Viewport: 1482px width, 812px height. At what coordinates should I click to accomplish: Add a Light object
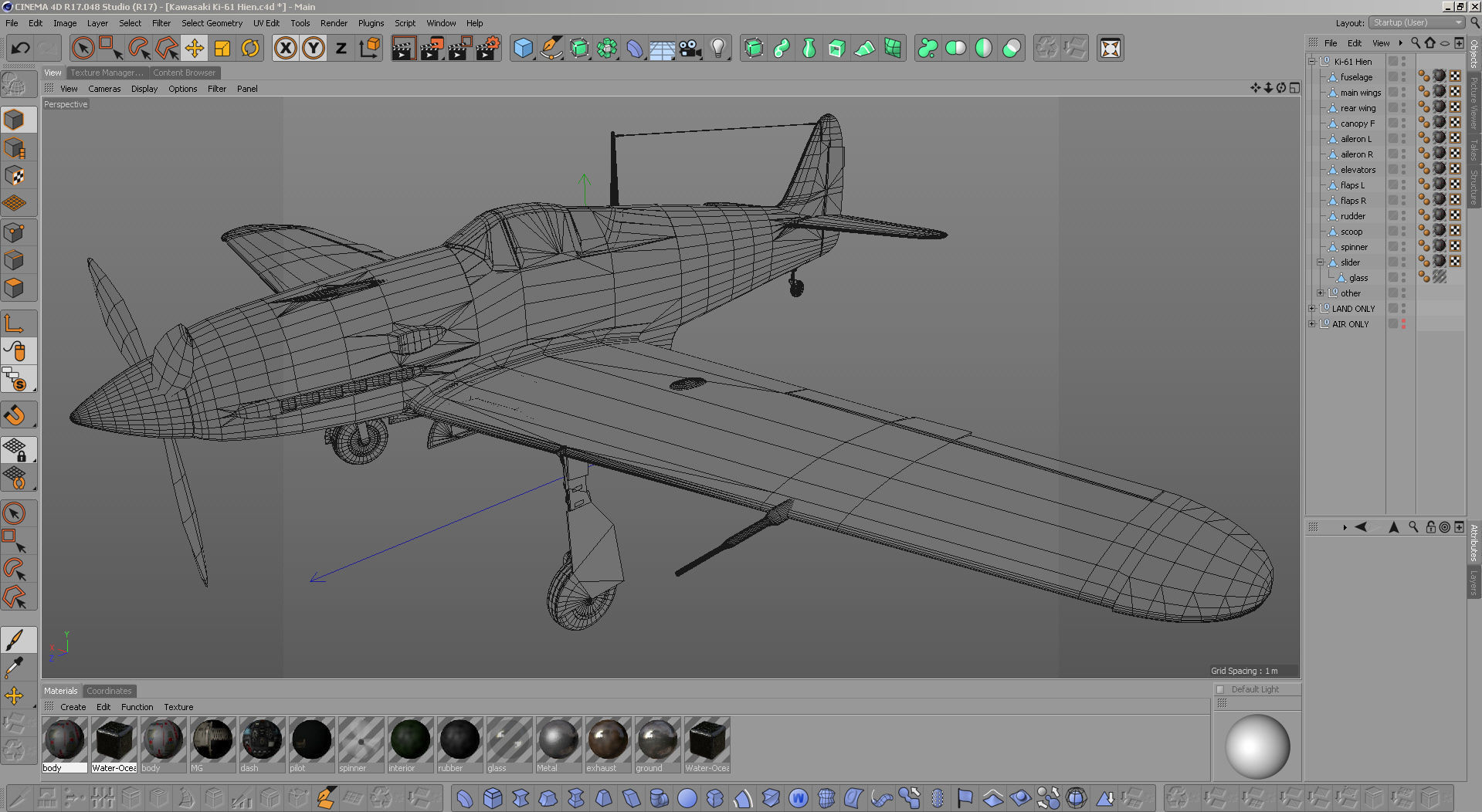point(718,49)
